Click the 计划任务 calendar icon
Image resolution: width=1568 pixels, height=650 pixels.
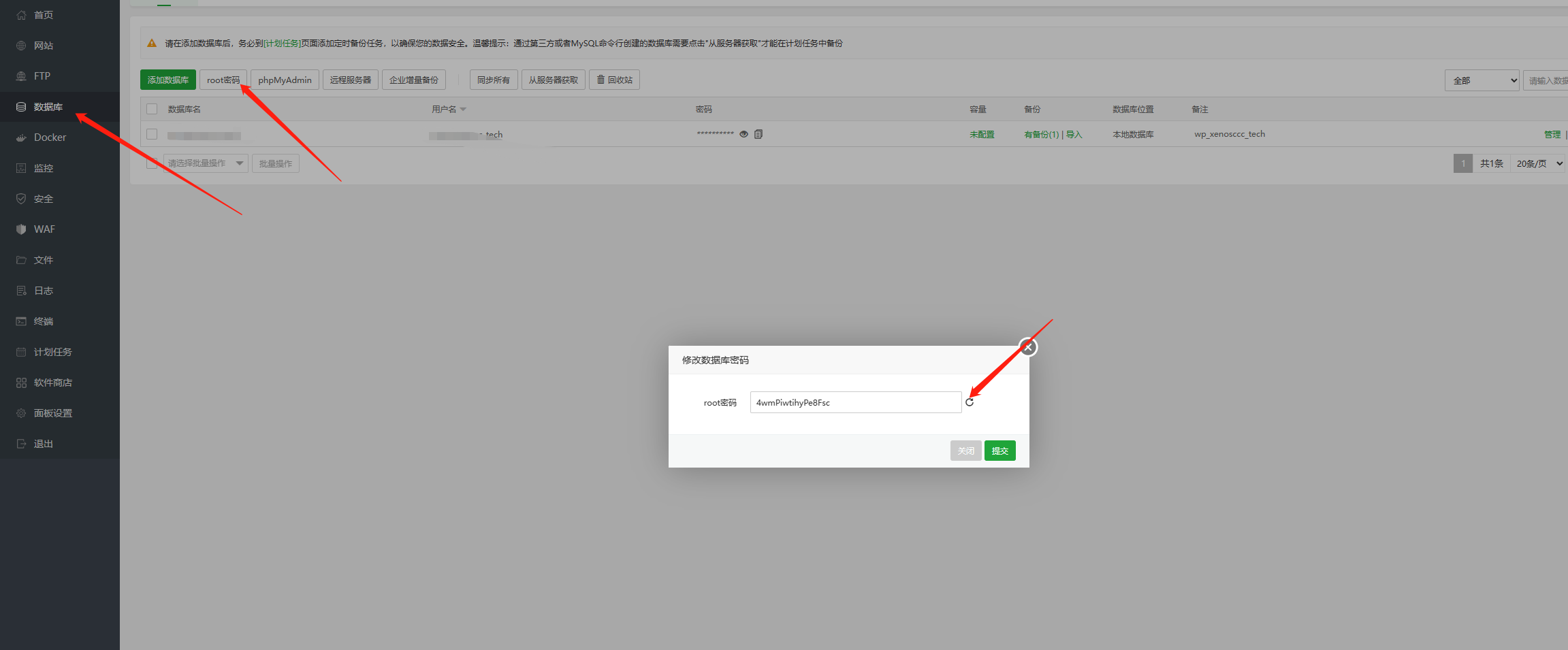(x=21, y=352)
